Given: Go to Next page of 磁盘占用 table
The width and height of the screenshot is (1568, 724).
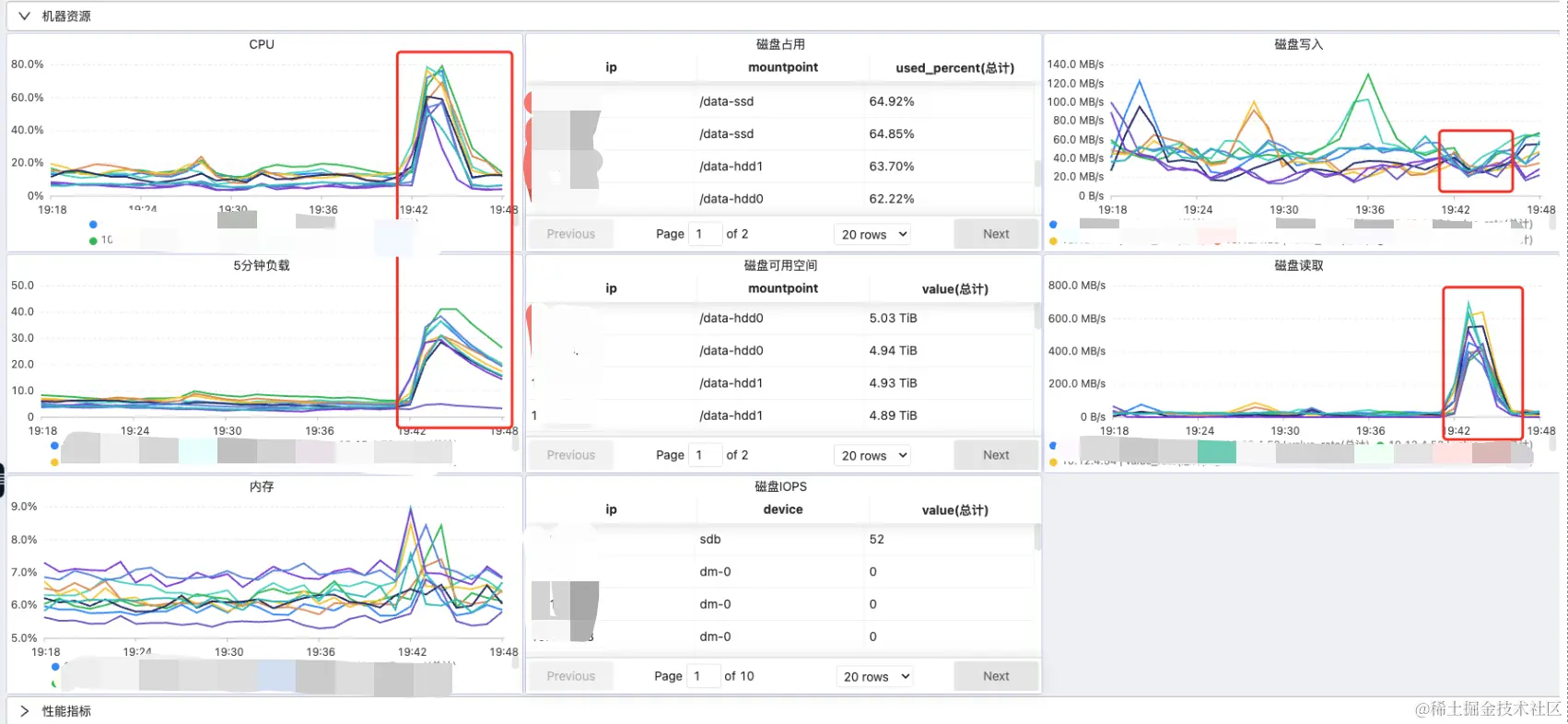Looking at the screenshot, I should tap(996, 234).
